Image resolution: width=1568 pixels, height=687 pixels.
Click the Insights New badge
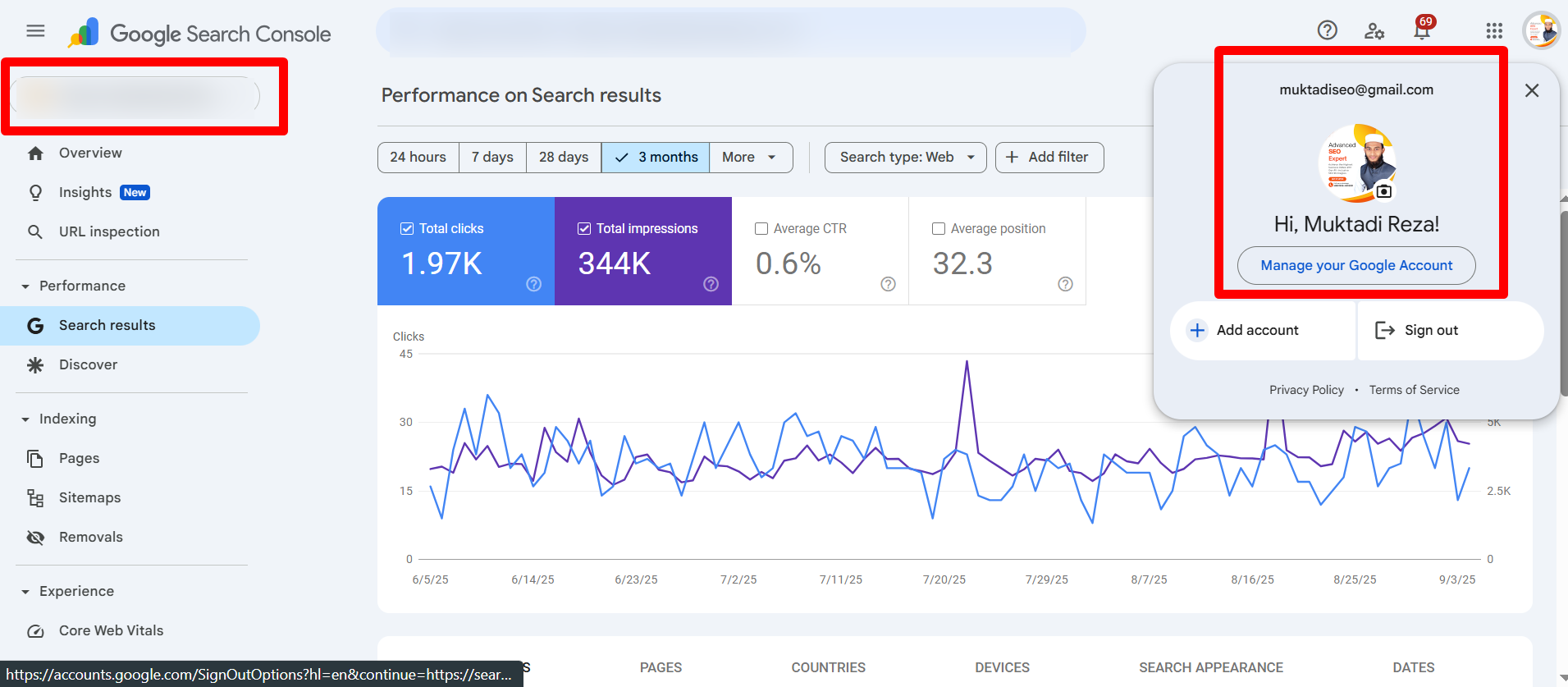coord(135,193)
